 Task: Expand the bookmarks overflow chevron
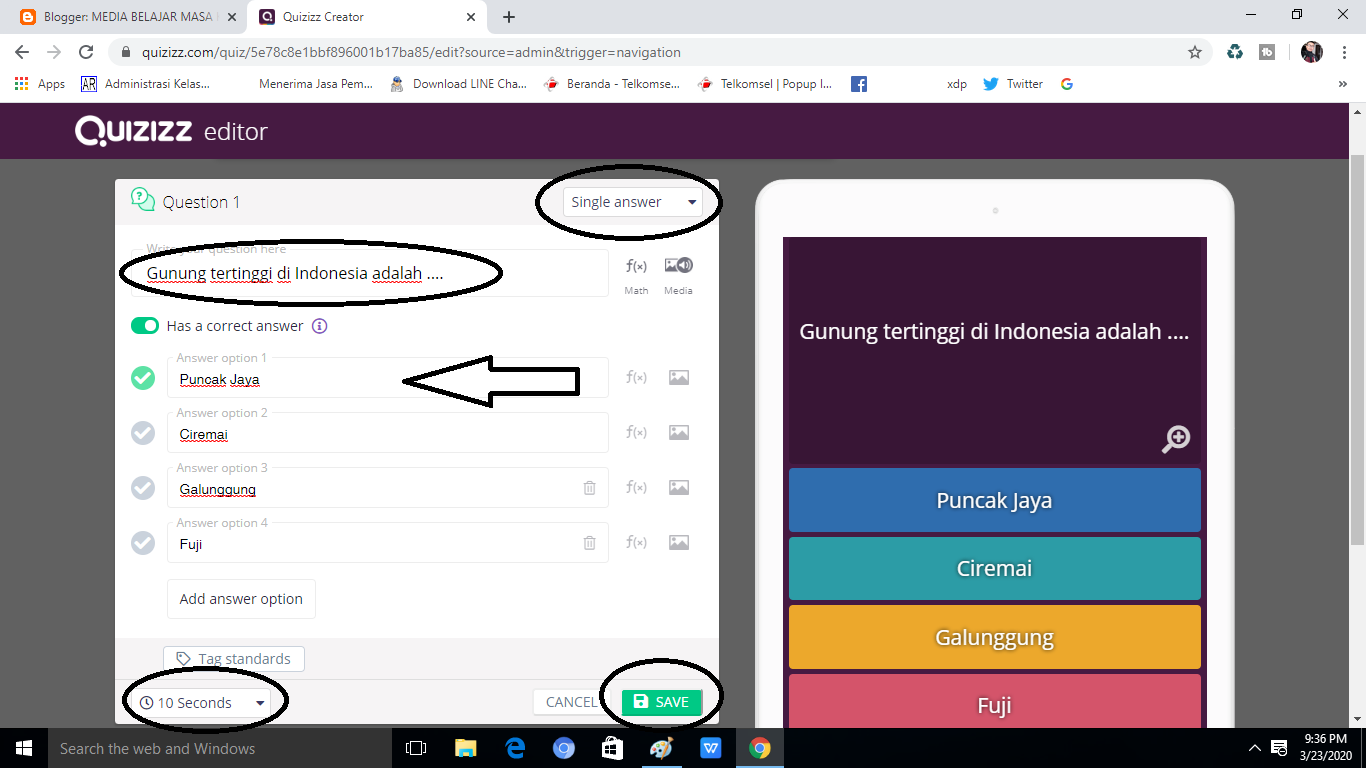point(1344,84)
